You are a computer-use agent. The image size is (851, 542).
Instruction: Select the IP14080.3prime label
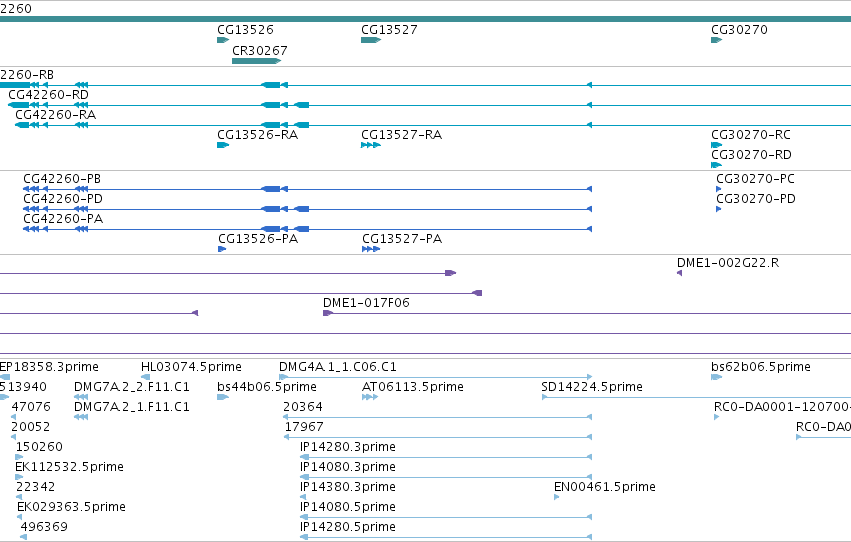[x=347, y=467]
